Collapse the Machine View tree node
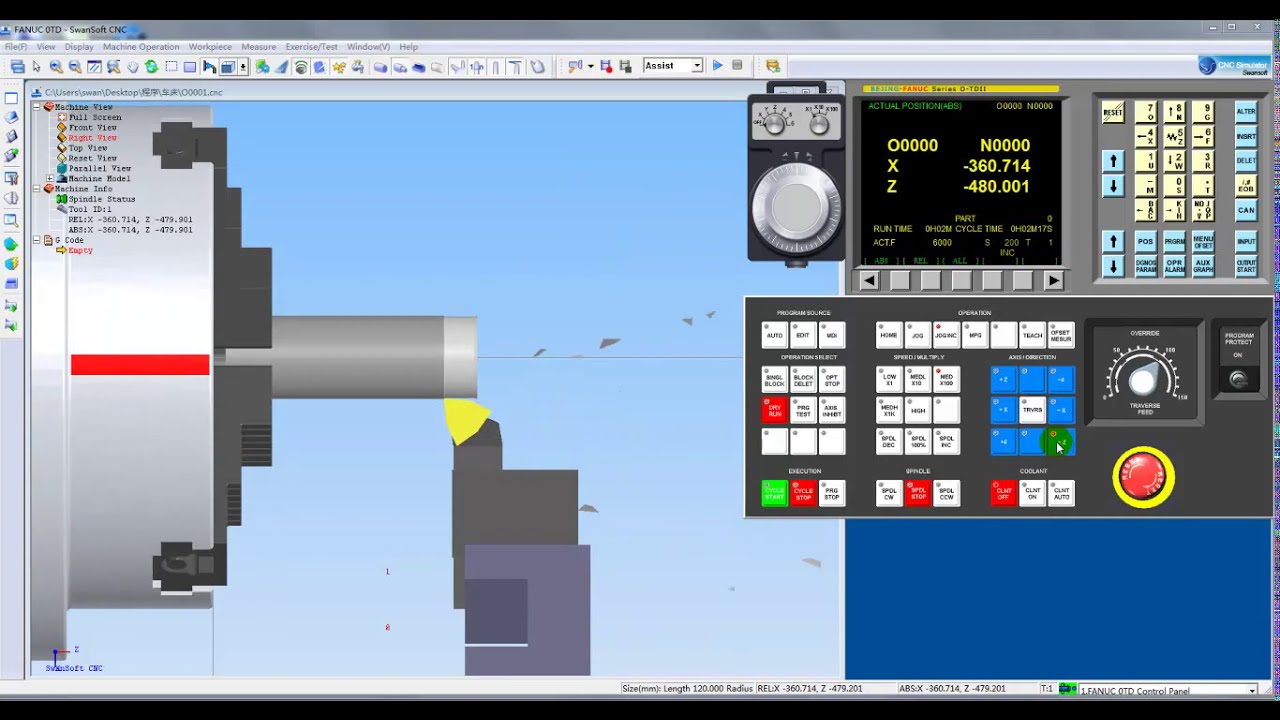Viewport: 1280px width, 720px height. (x=37, y=107)
